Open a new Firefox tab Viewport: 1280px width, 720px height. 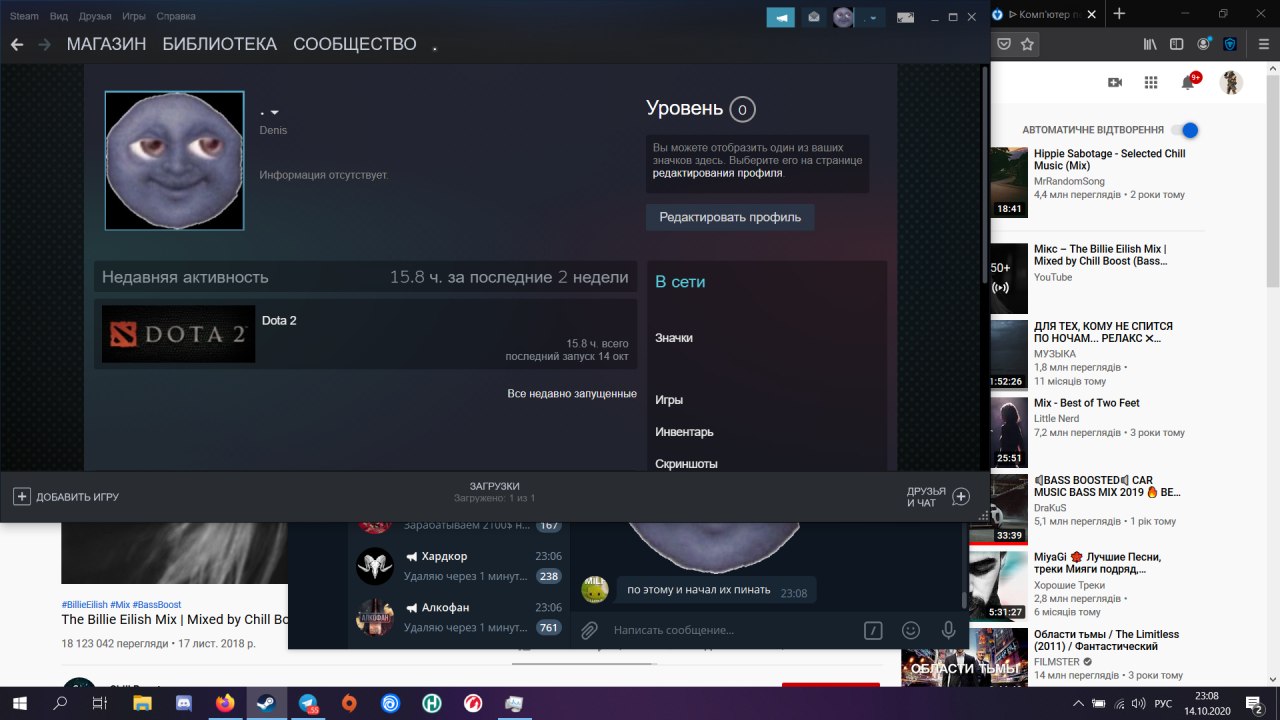1119,14
